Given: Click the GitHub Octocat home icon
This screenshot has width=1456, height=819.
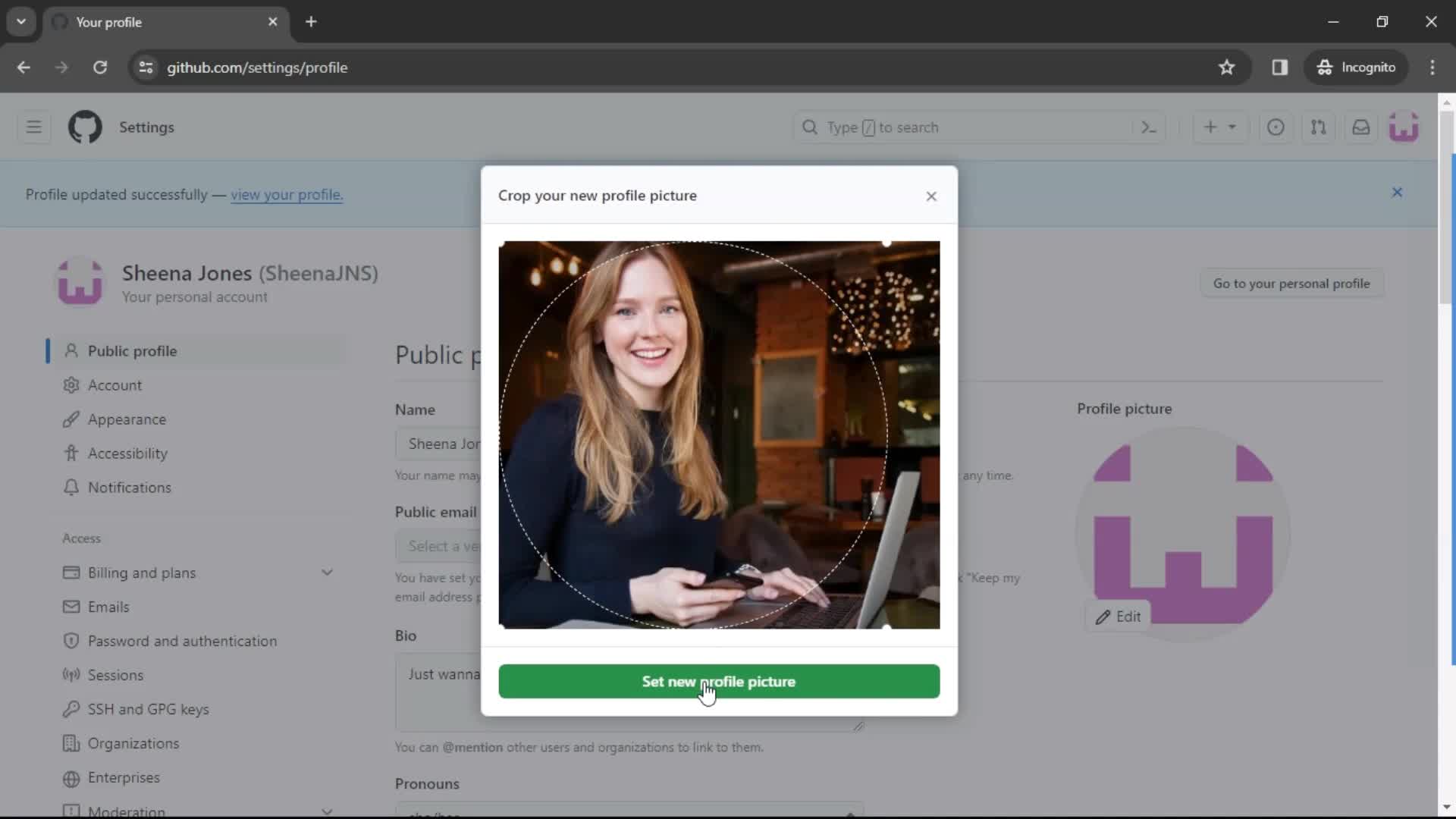Looking at the screenshot, I should (84, 126).
